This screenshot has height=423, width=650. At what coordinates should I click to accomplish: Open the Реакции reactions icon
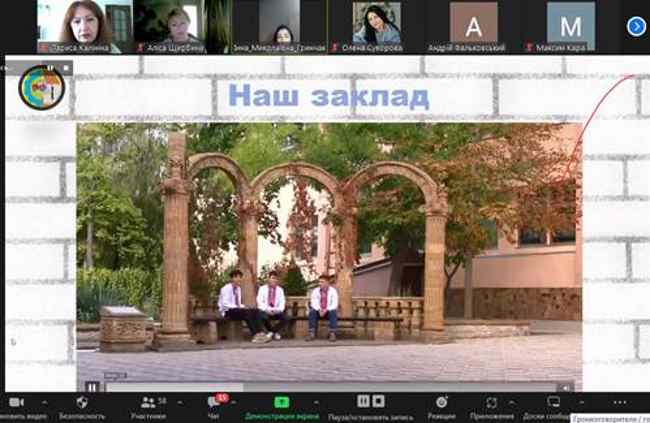(x=442, y=402)
